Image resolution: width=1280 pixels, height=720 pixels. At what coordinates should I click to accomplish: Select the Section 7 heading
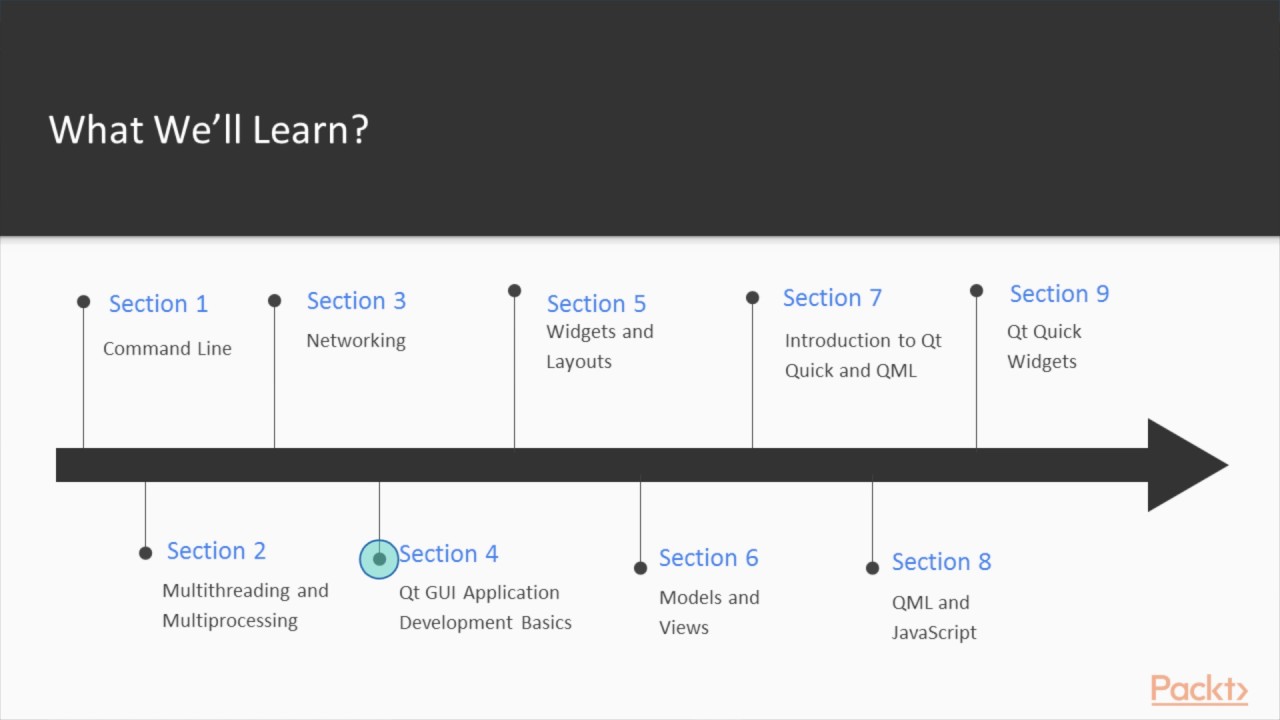coord(832,298)
